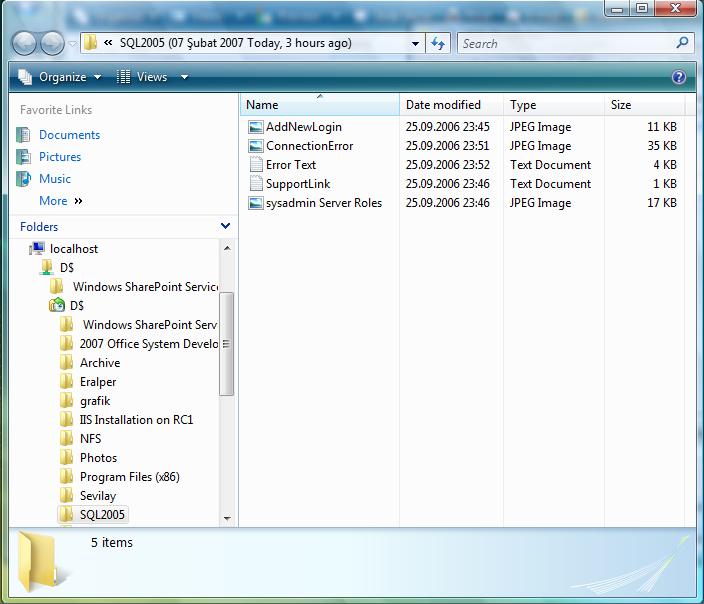
Task: Select the NFS folder in tree
Action: pyautogui.click(x=90, y=439)
